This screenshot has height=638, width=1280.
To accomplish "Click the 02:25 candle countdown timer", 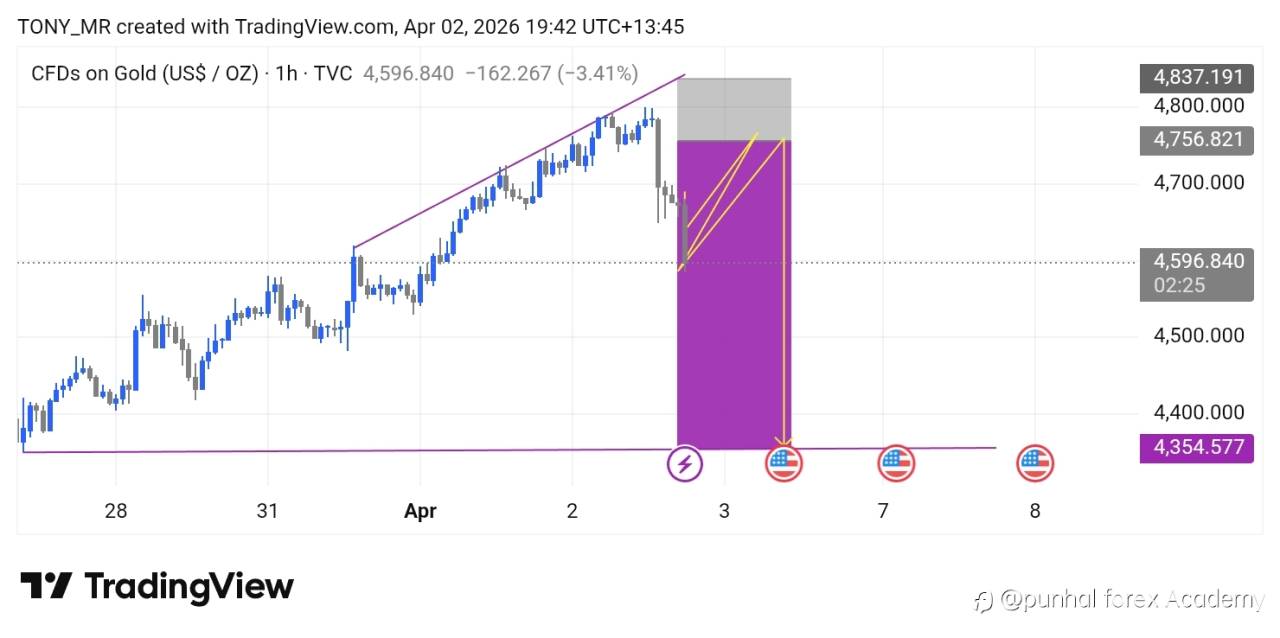I will tap(1178, 285).
